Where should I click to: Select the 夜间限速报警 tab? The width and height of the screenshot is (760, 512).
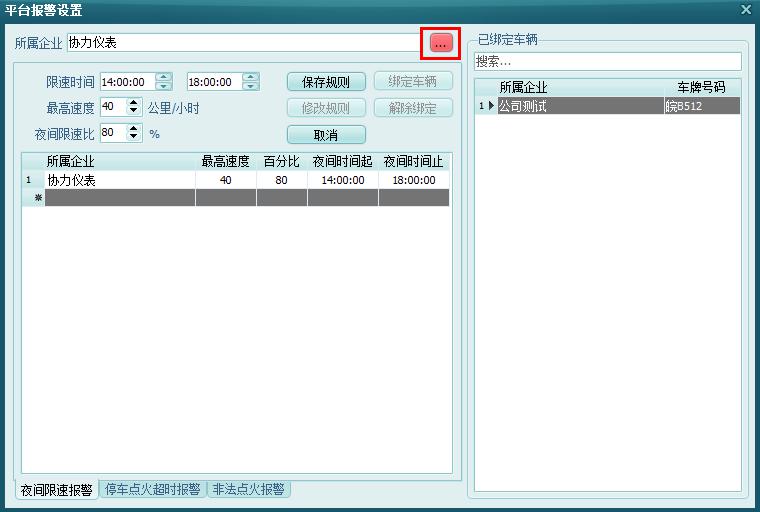click(56, 490)
